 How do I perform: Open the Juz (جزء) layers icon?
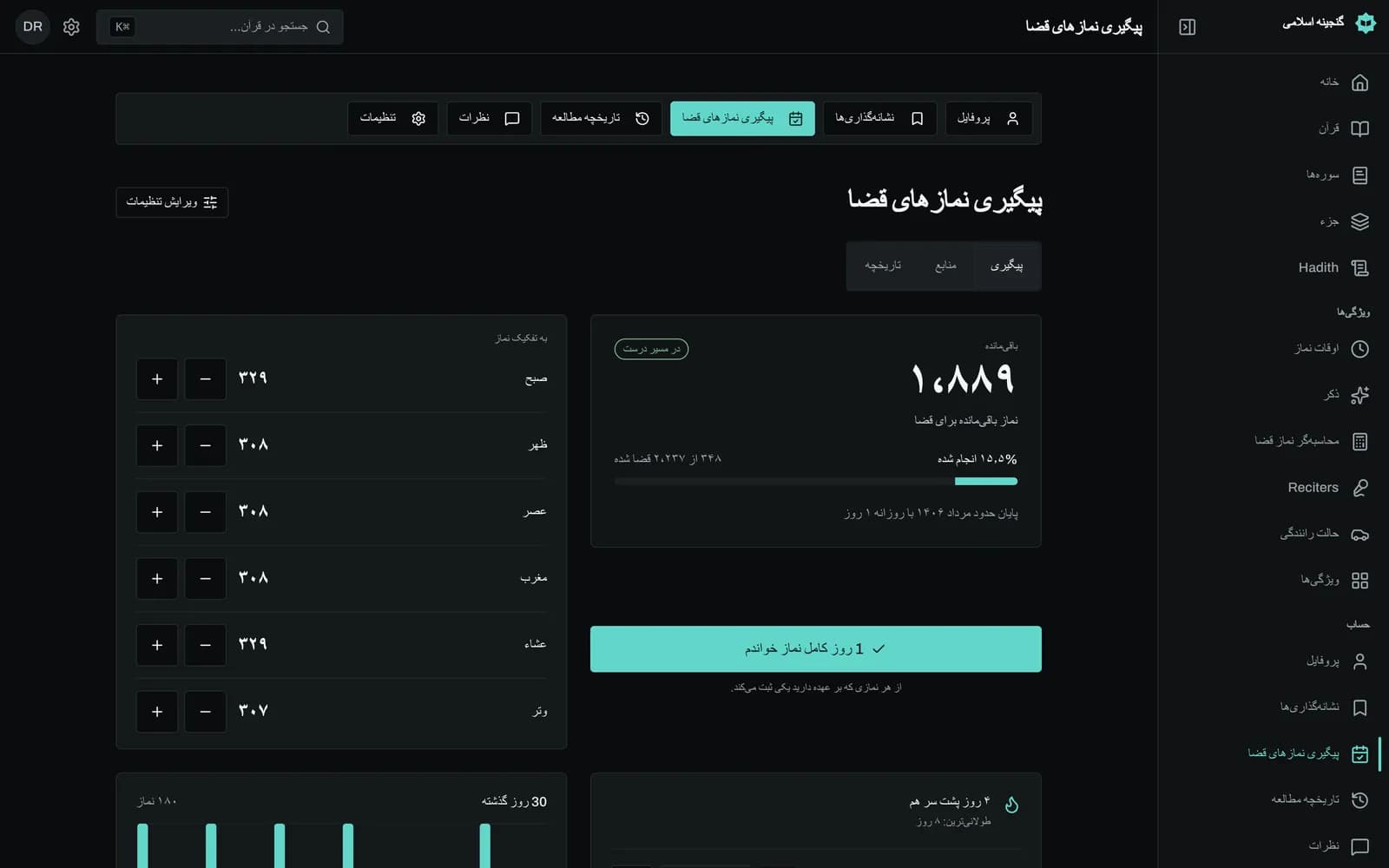pos(1359,221)
